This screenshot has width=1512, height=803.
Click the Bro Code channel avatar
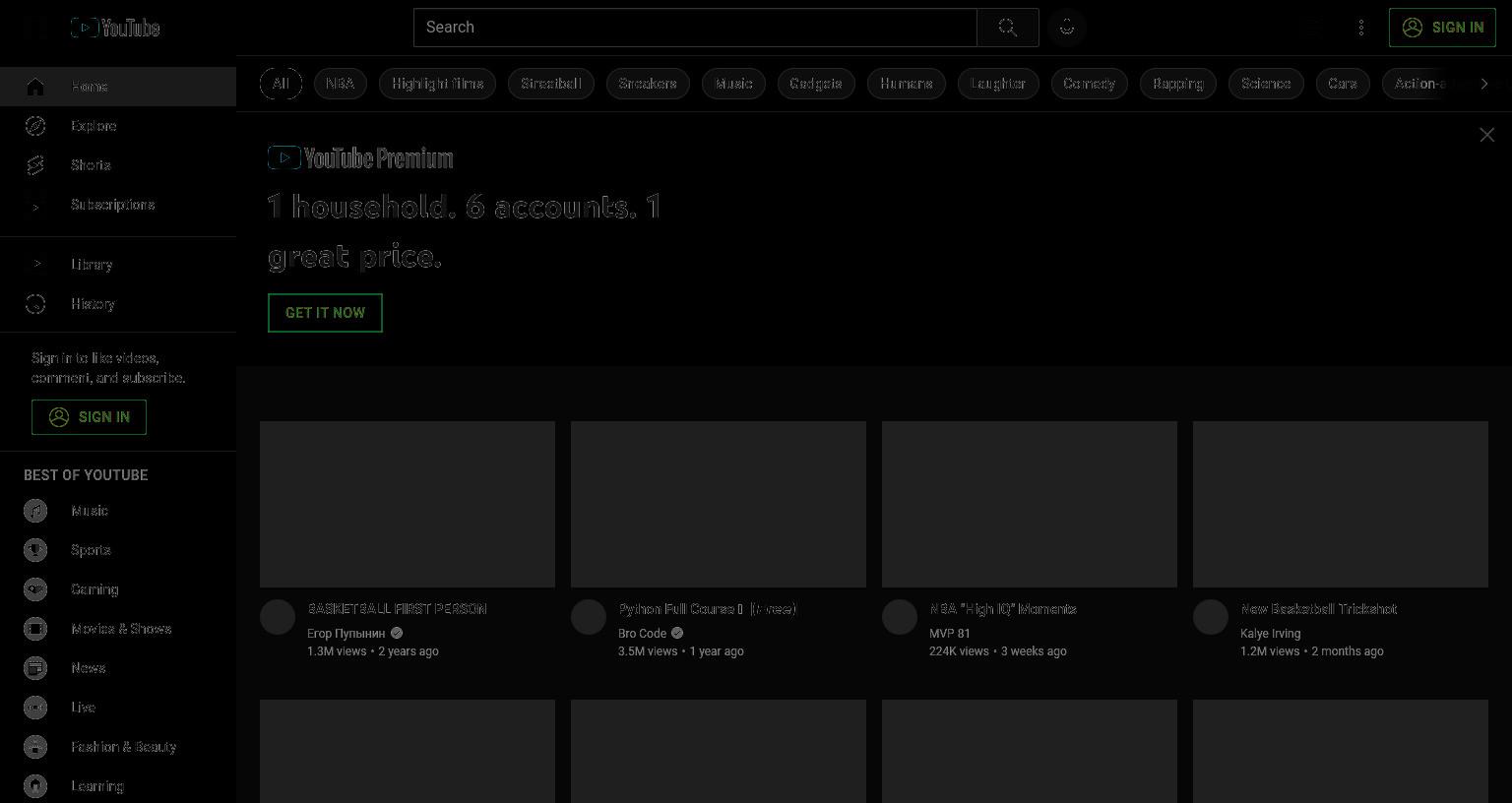coord(589,617)
